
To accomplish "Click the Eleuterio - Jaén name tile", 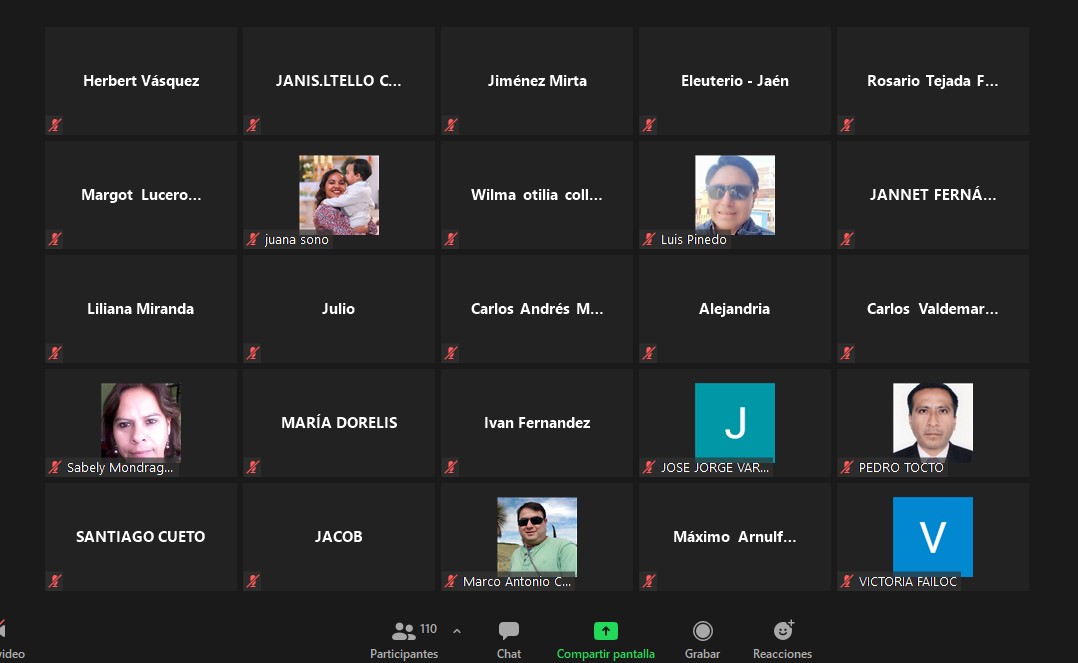I will [735, 81].
